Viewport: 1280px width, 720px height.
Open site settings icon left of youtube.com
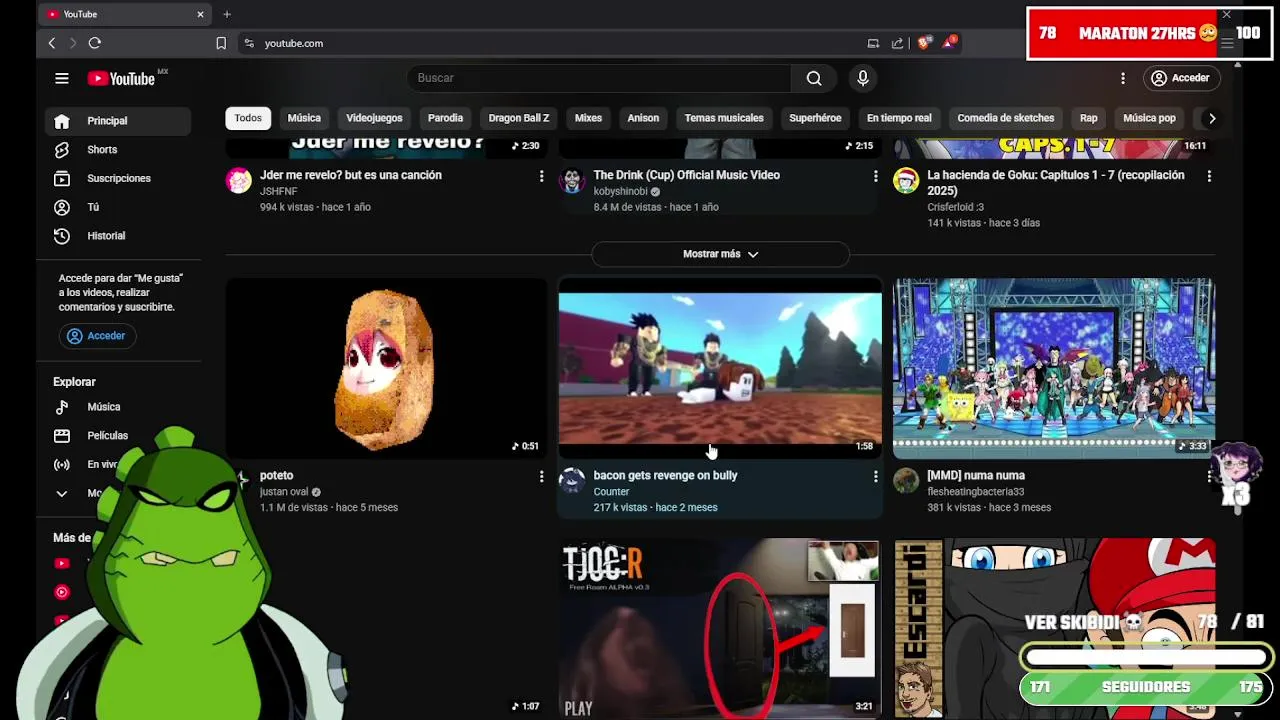tap(249, 43)
